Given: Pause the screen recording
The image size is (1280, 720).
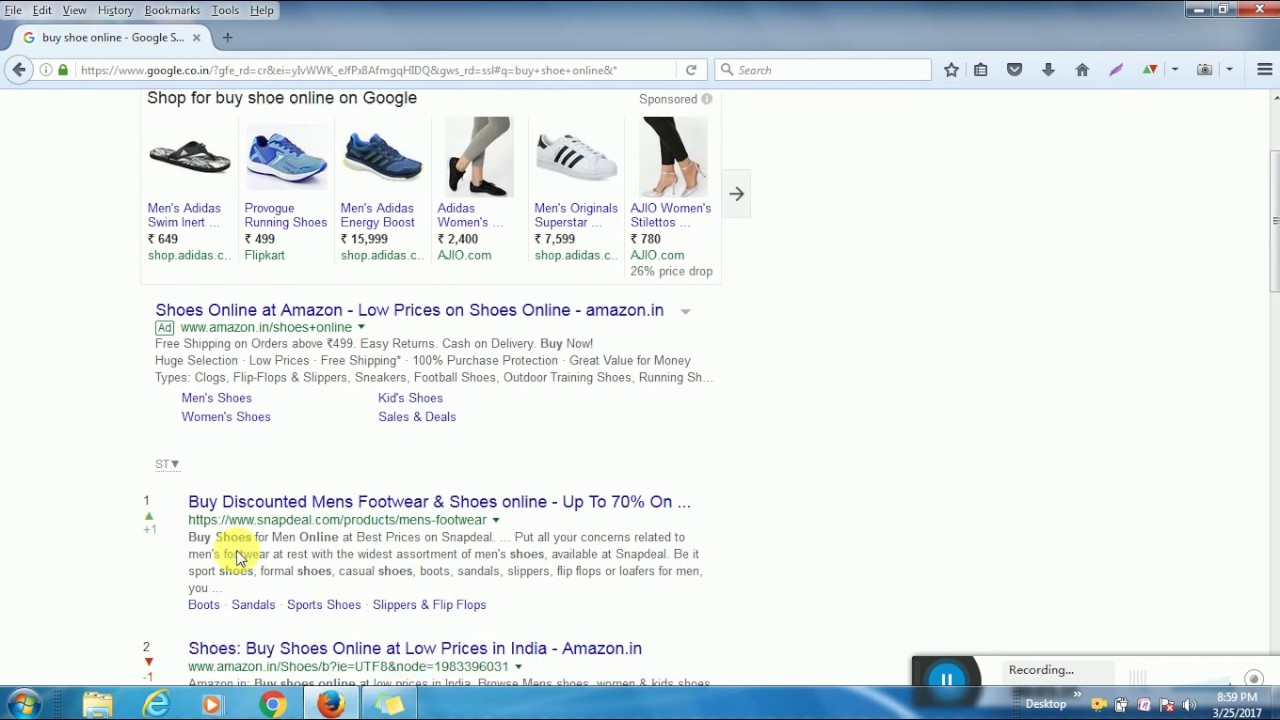Looking at the screenshot, I should click(x=946, y=680).
